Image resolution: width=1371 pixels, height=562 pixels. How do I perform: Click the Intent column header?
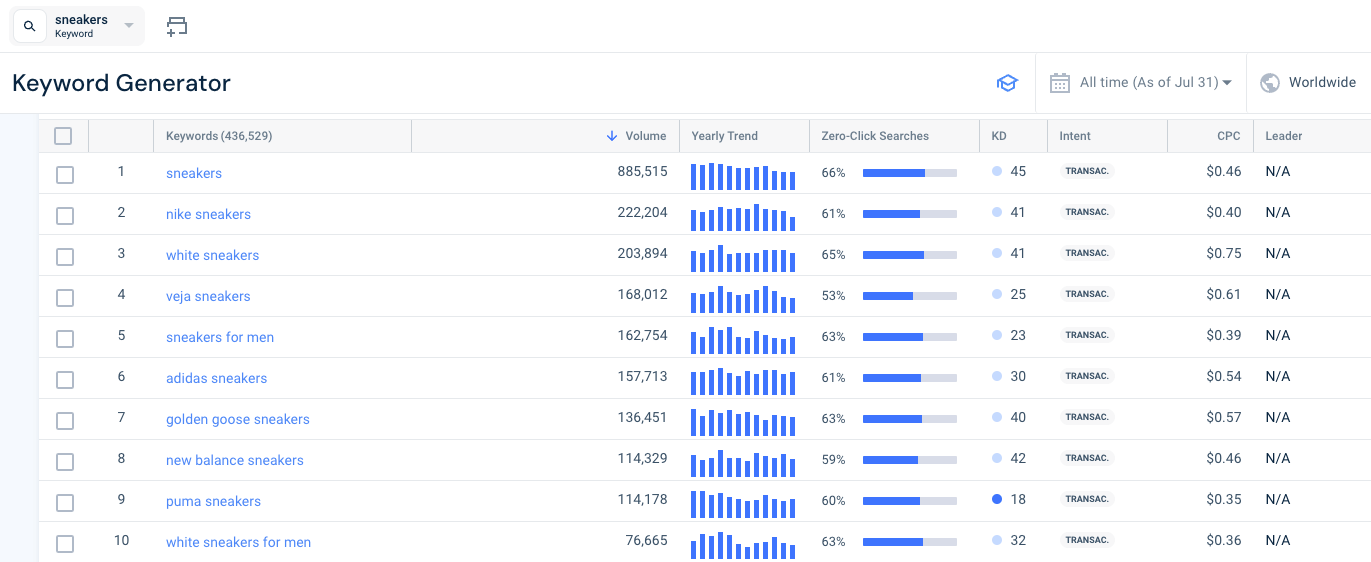1075,136
